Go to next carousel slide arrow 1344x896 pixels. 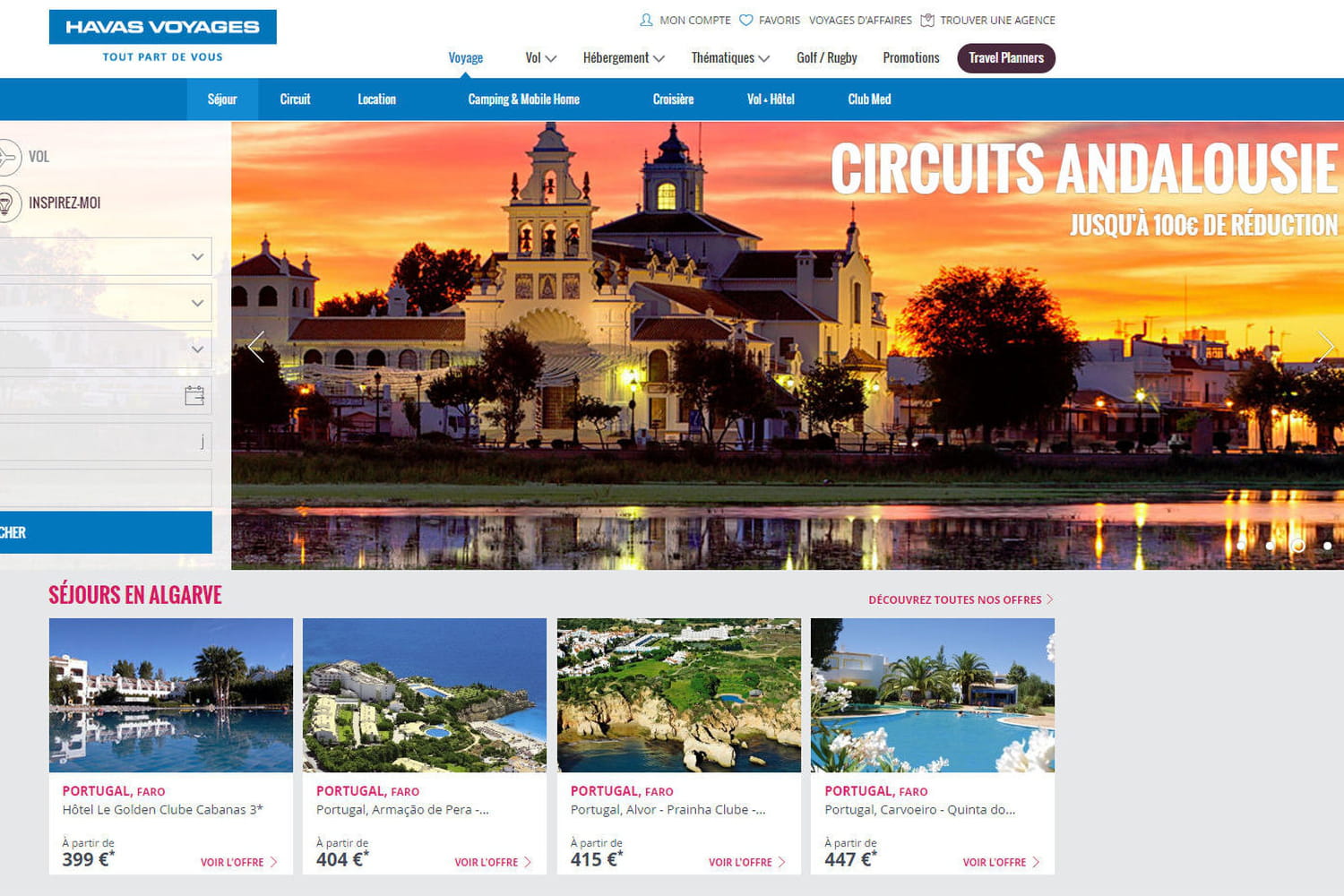tap(1325, 346)
